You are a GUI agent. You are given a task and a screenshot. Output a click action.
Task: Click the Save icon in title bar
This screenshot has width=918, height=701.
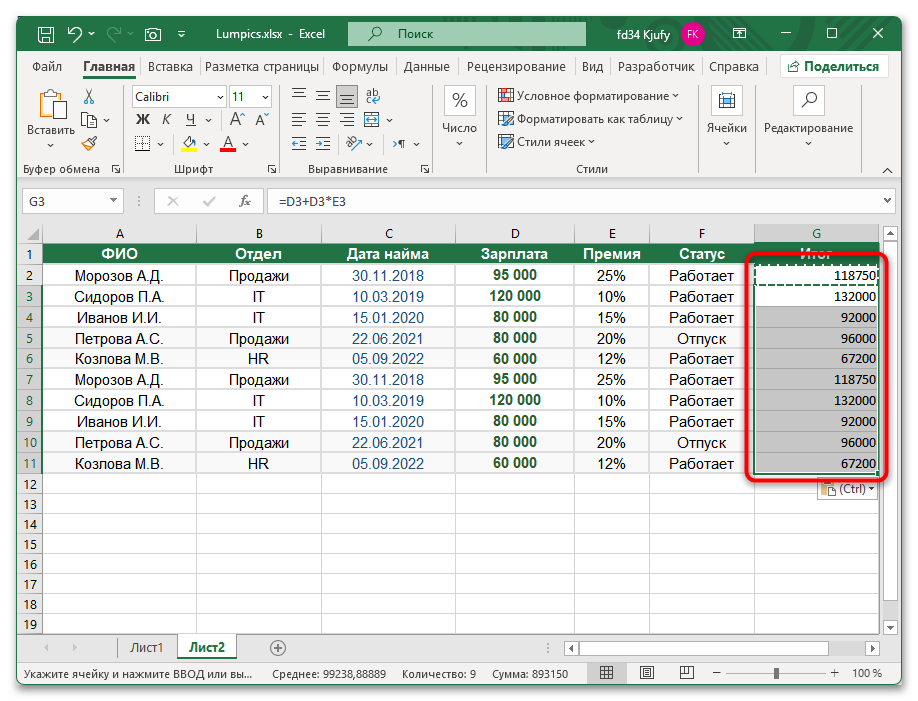[x=46, y=34]
